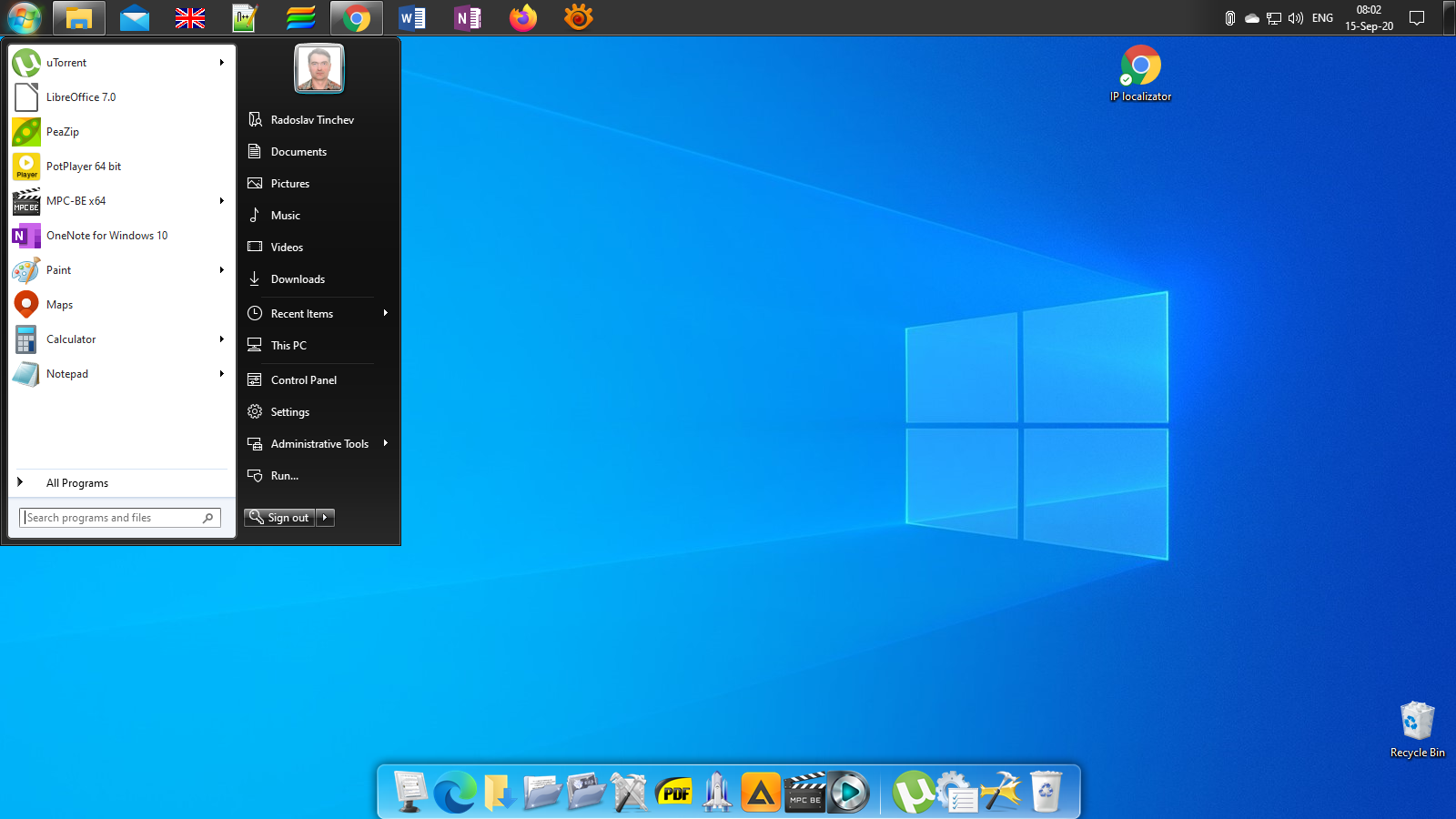
Task: Click the network tray icon
Action: (1274, 18)
